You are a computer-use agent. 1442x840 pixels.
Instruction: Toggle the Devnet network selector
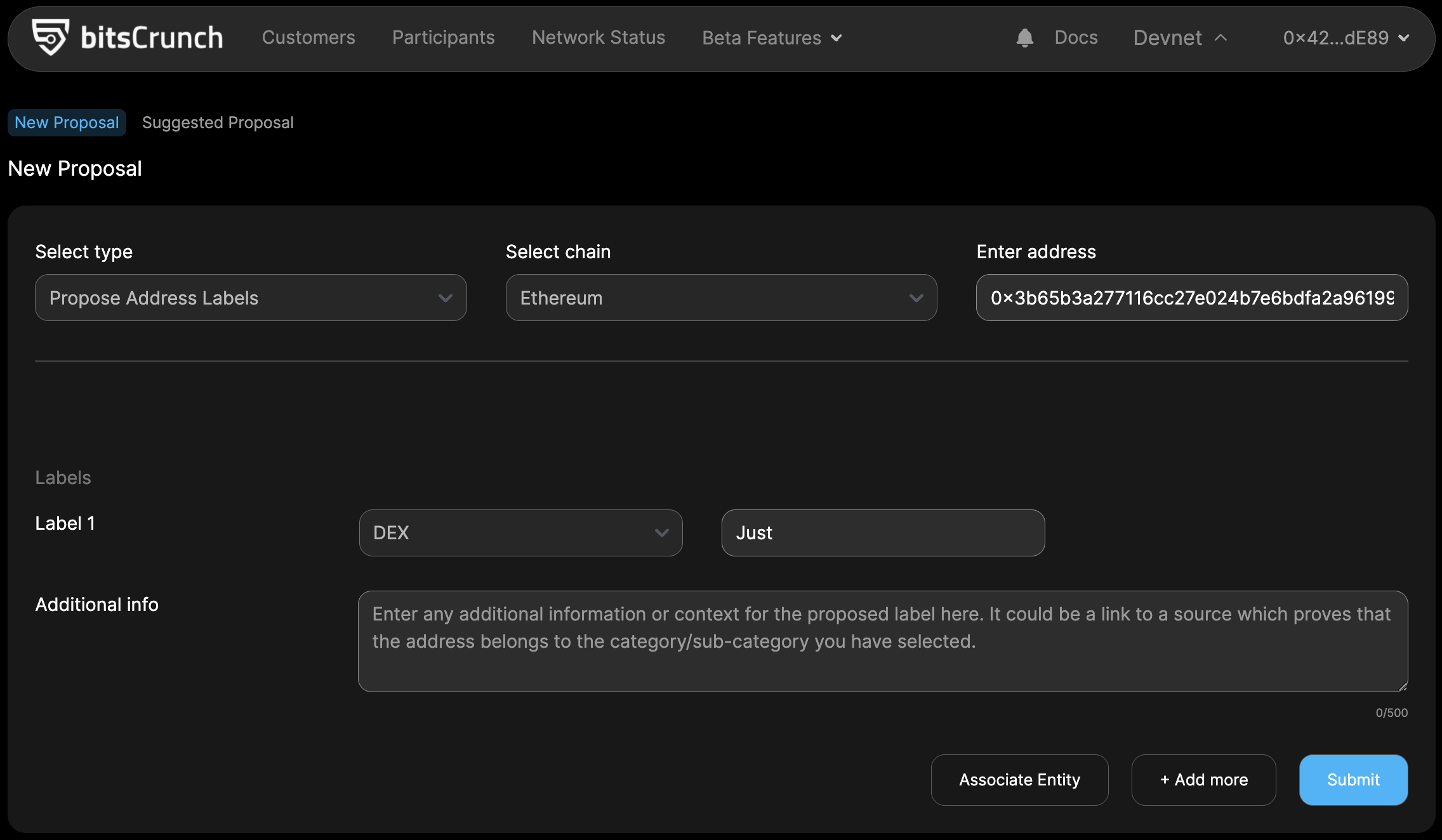point(1180,38)
